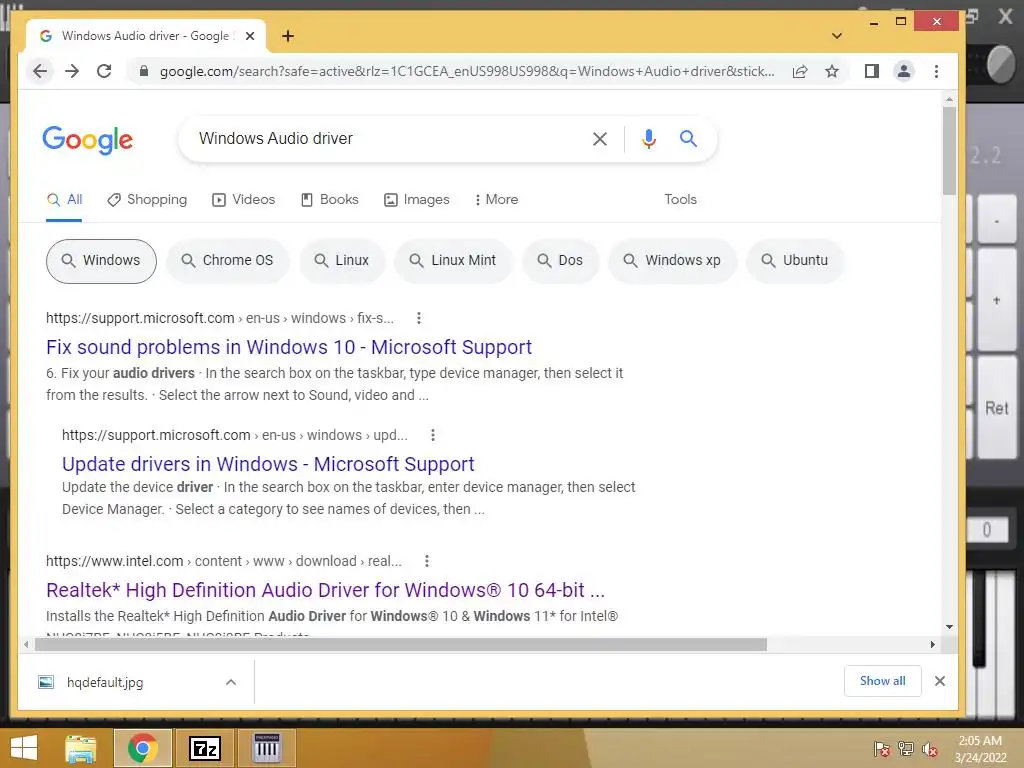Click the Google logo
This screenshot has width=1024, height=768.
(88, 140)
